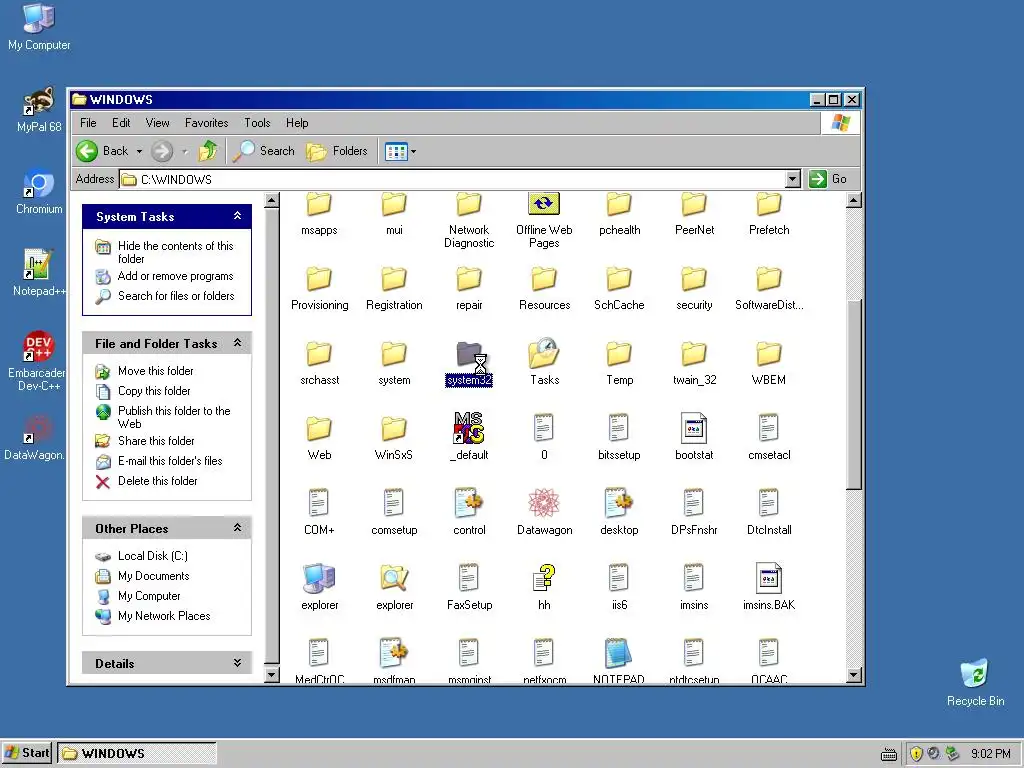1024x768 pixels.
Task: Click the Start button
Action: 27,753
